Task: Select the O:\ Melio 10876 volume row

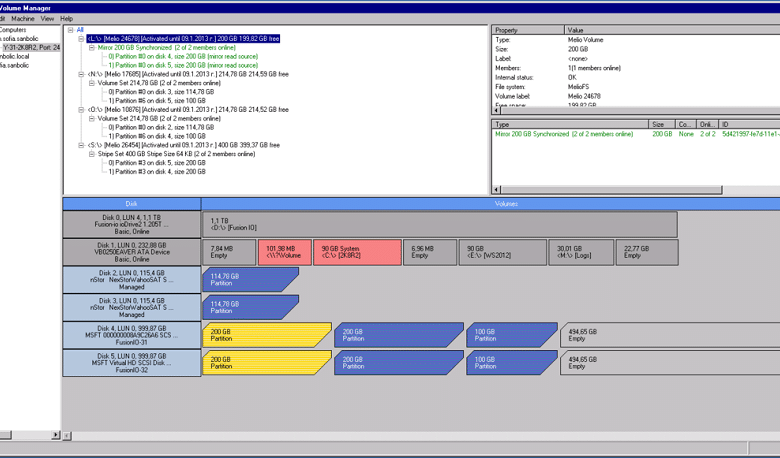Action: [x=188, y=109]
